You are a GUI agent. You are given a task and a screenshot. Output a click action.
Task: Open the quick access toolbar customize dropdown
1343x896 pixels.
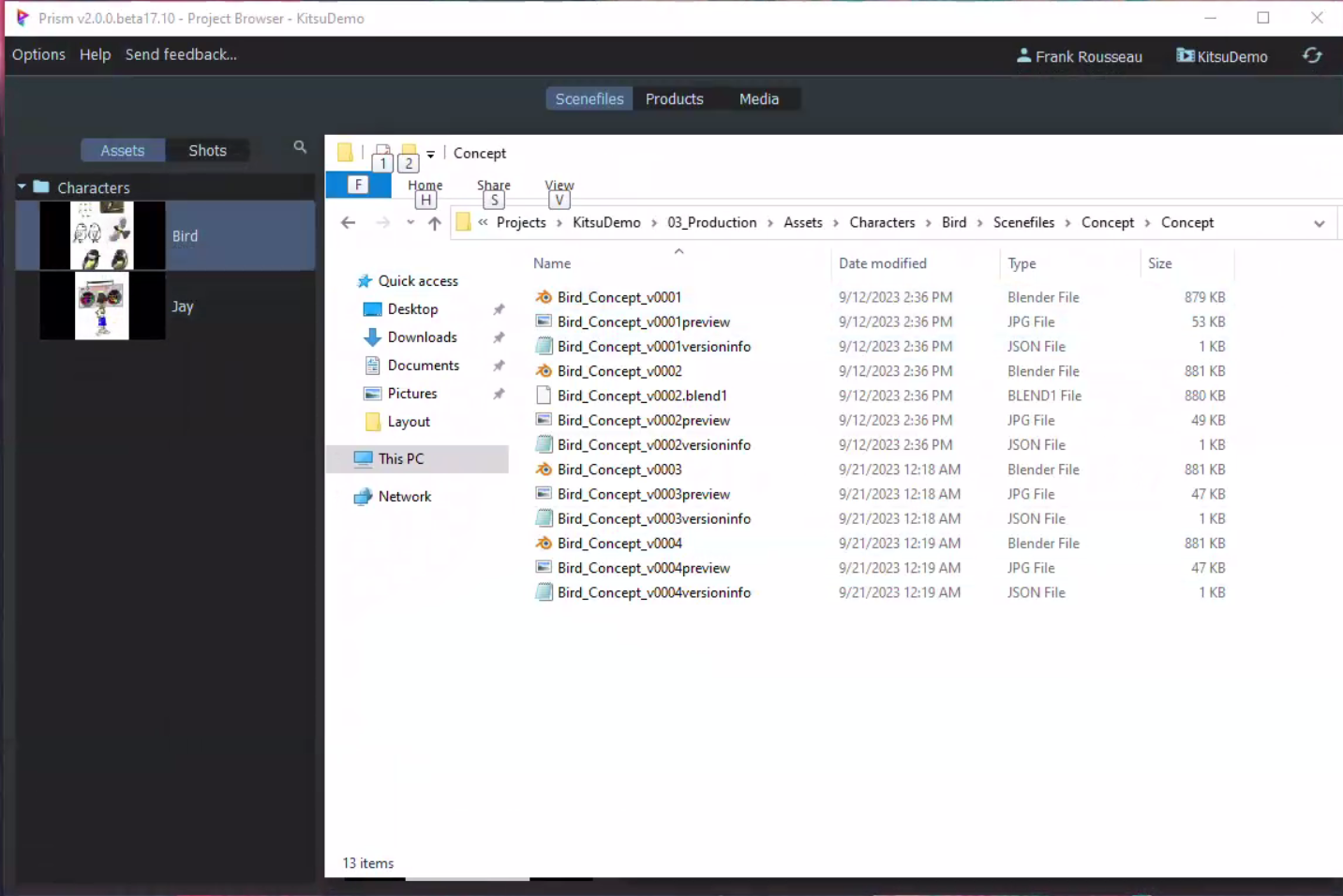point(430,154)
